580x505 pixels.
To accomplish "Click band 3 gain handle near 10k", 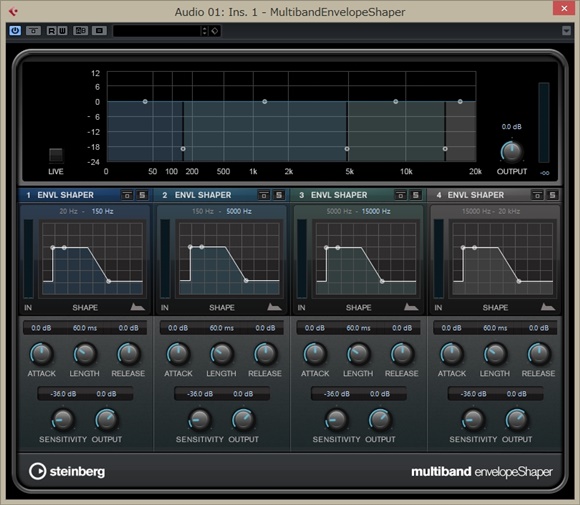I will point(396,101).
